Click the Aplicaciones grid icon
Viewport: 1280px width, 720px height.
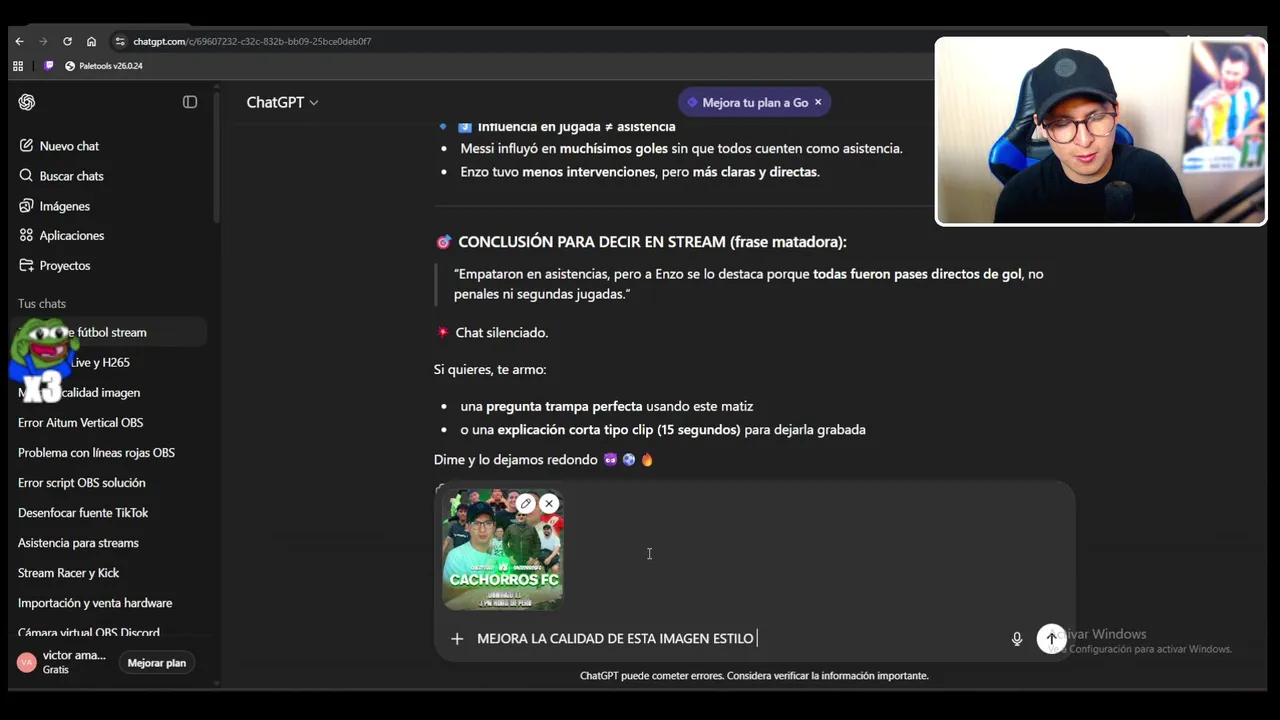click(27, 236)
